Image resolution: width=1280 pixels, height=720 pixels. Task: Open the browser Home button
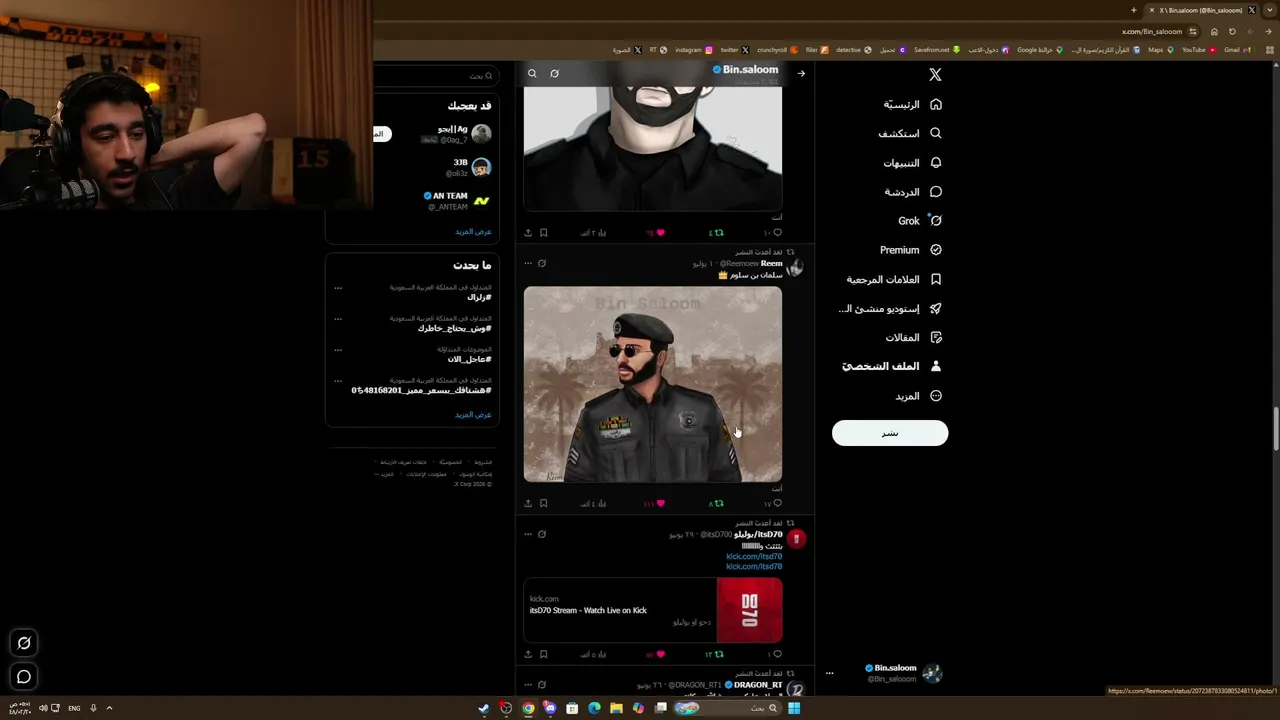pyautogui.click(x=1214, y=31)
